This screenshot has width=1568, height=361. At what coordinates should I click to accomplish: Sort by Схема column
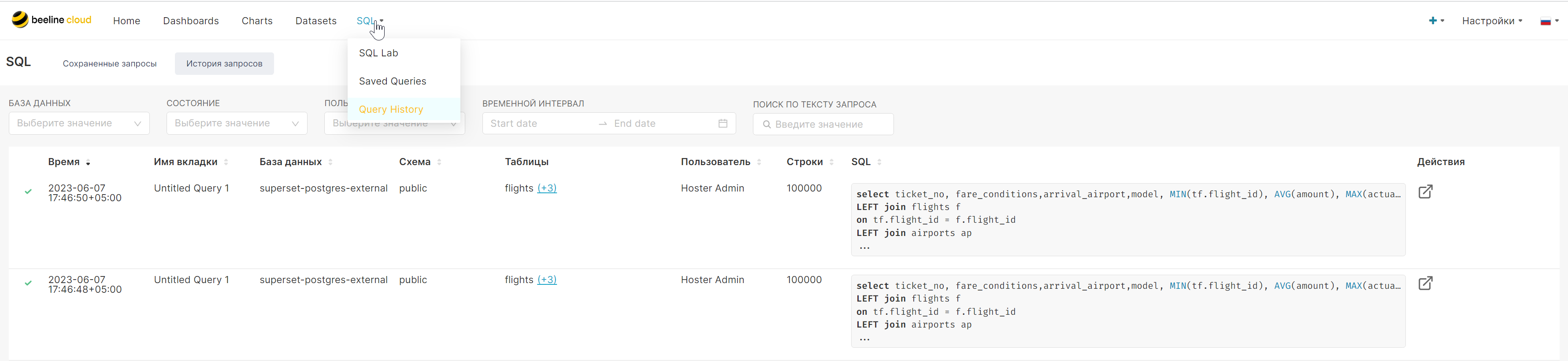pyautogui.click(x=440, y=162)
